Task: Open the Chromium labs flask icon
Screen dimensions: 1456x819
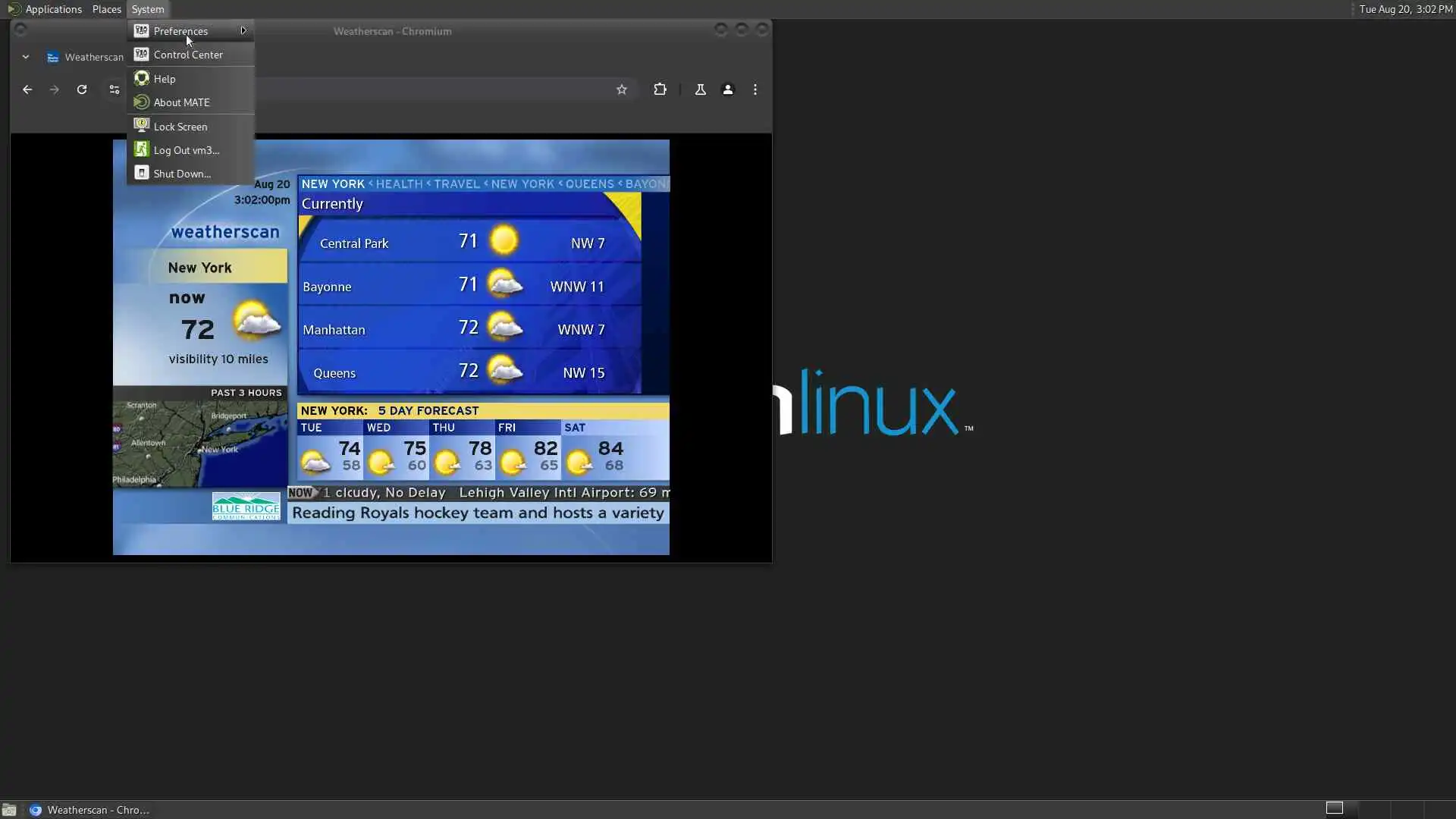Action: [700, 89]
